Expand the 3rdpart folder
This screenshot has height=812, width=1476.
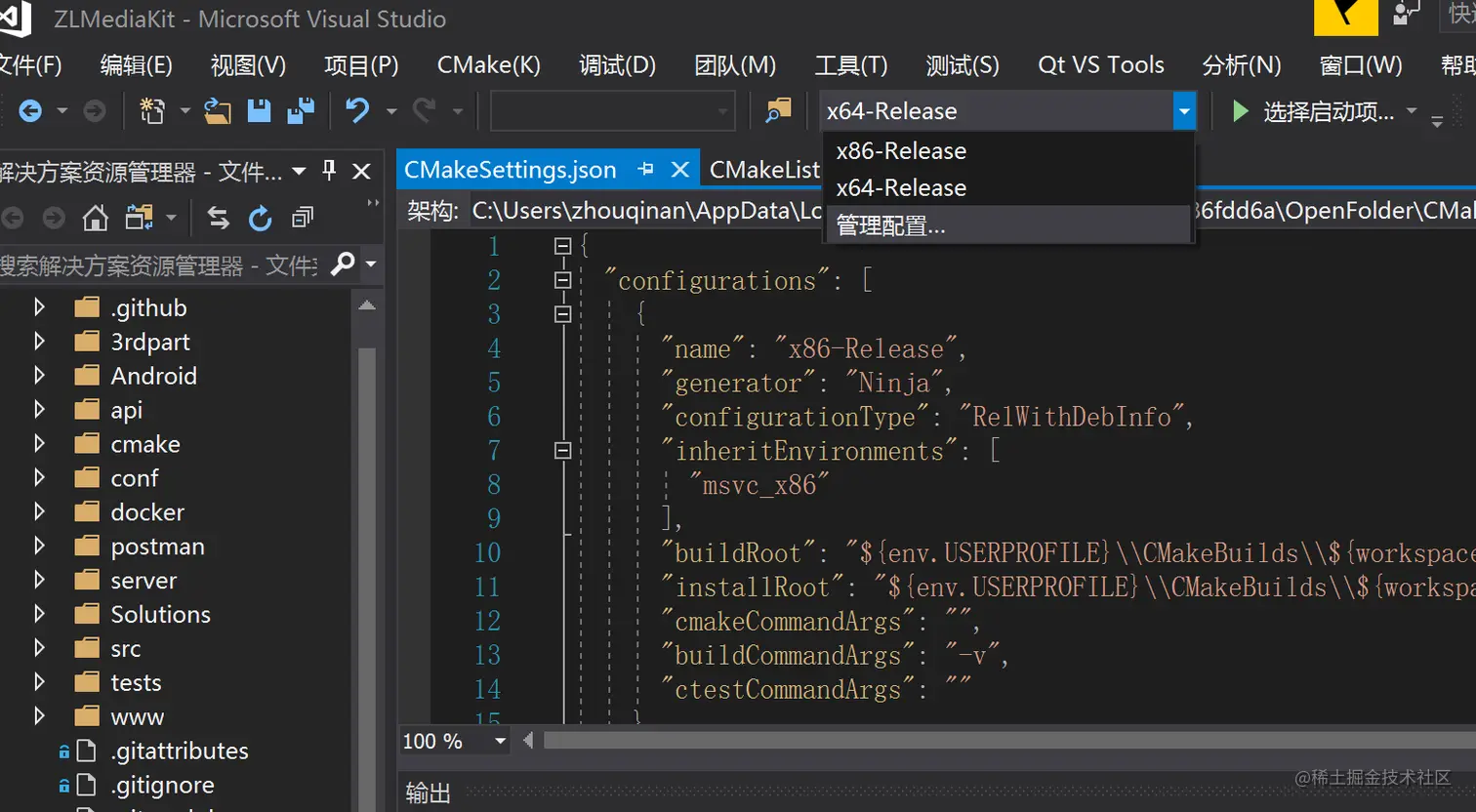(x=39, y=342)
